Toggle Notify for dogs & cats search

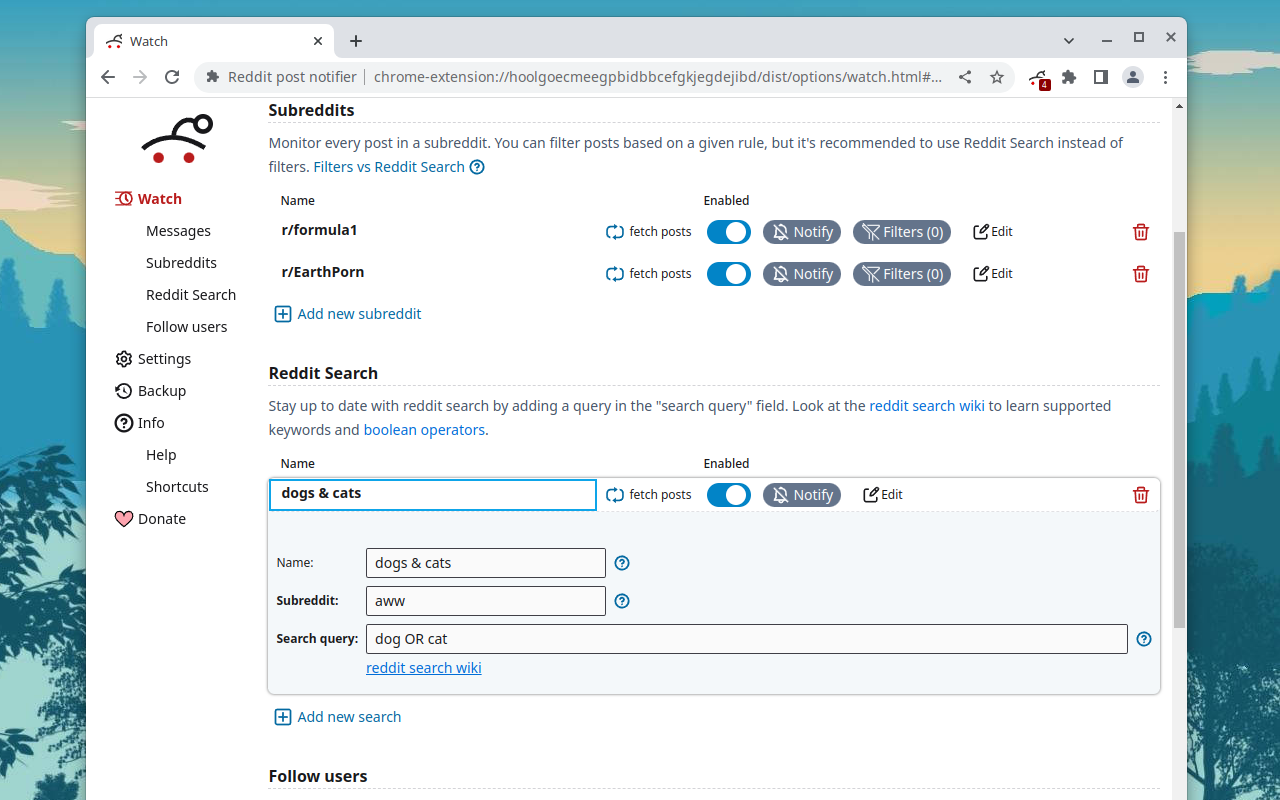(x=802, y=495)
